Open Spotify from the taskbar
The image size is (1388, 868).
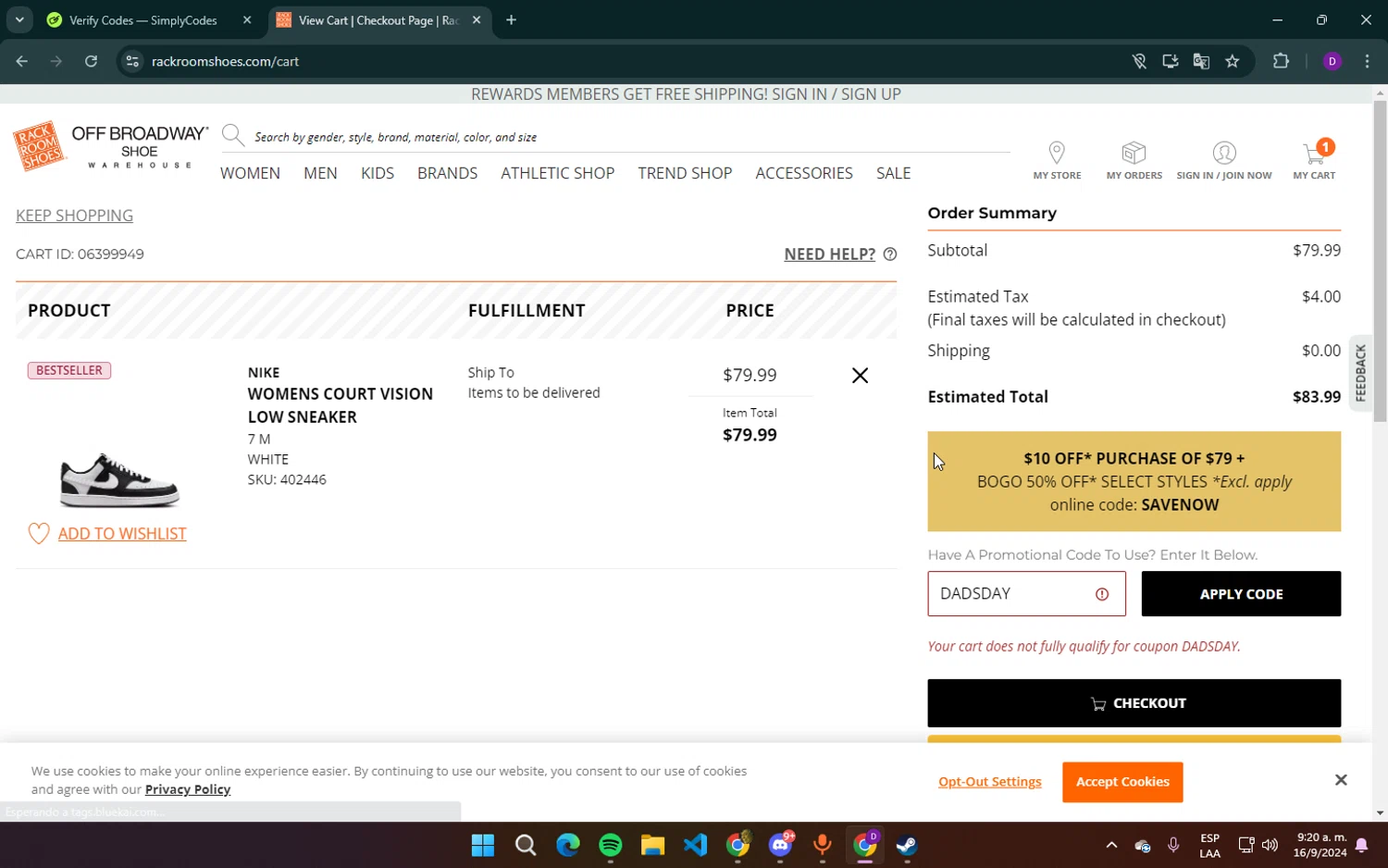611,845
